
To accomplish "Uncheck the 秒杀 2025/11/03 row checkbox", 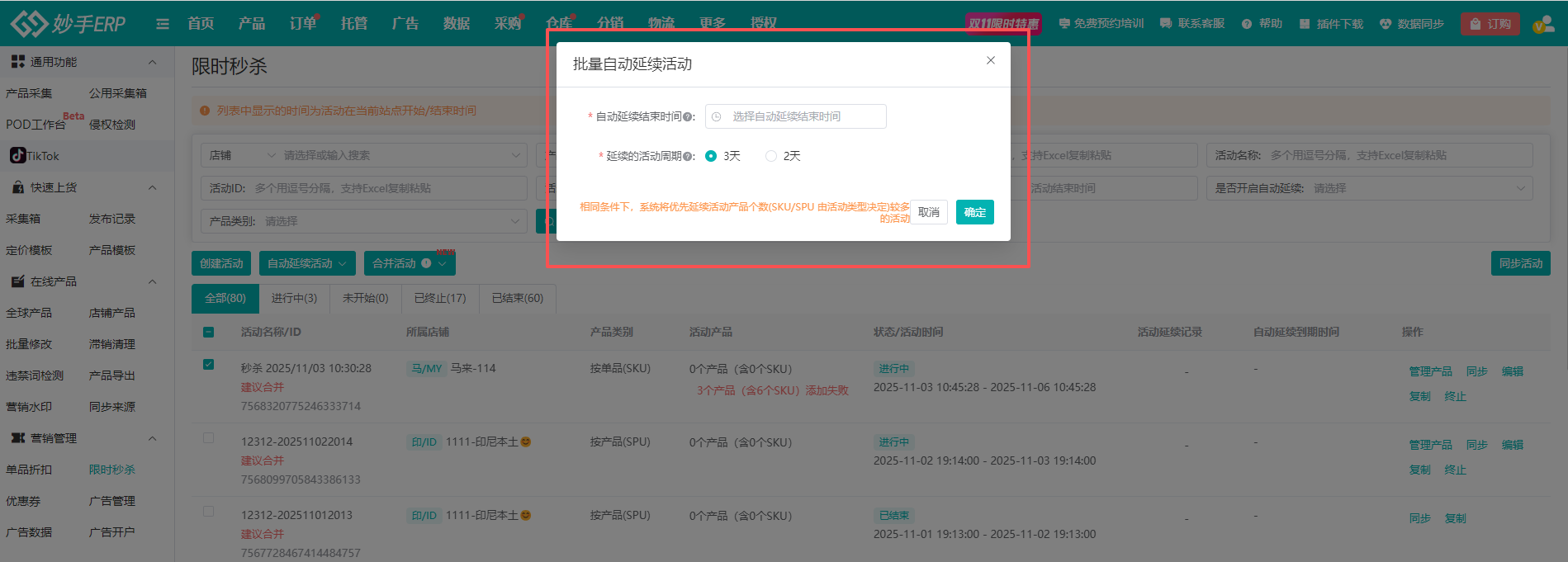I will (x=208, y=365).
